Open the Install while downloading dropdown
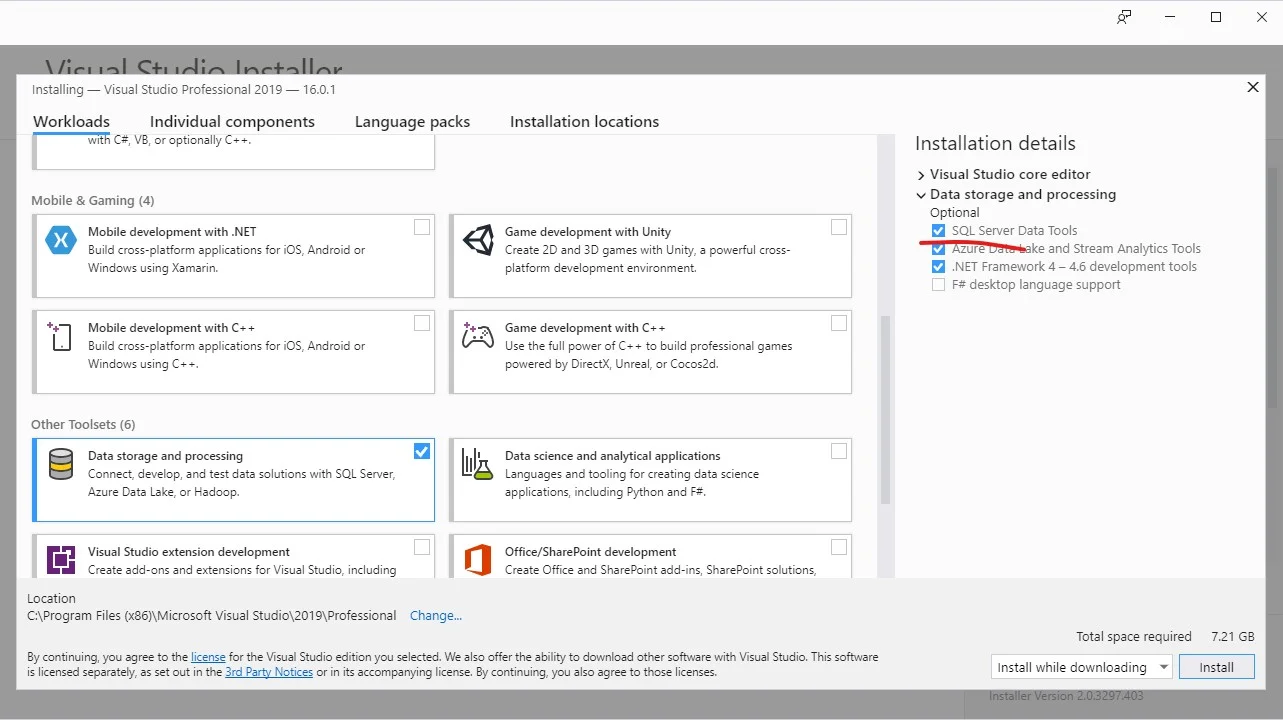1283x720 pixels. click(x=1081, y=667)
